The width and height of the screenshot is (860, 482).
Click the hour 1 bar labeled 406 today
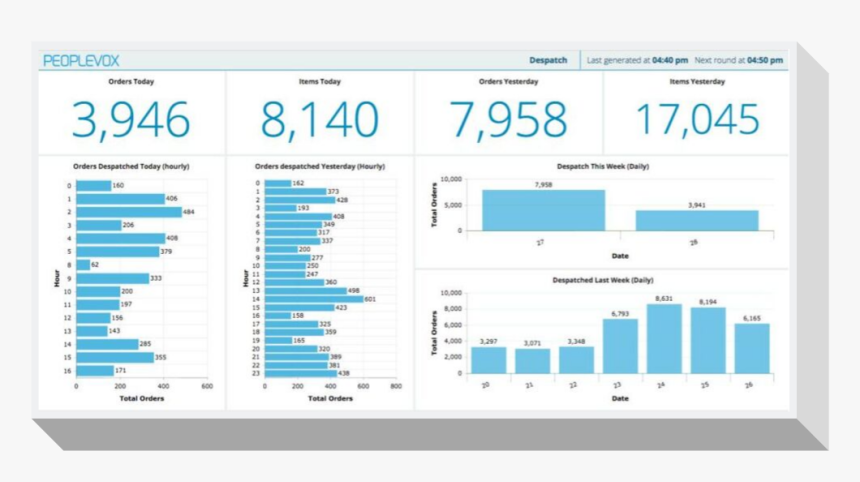pos(120,199)
